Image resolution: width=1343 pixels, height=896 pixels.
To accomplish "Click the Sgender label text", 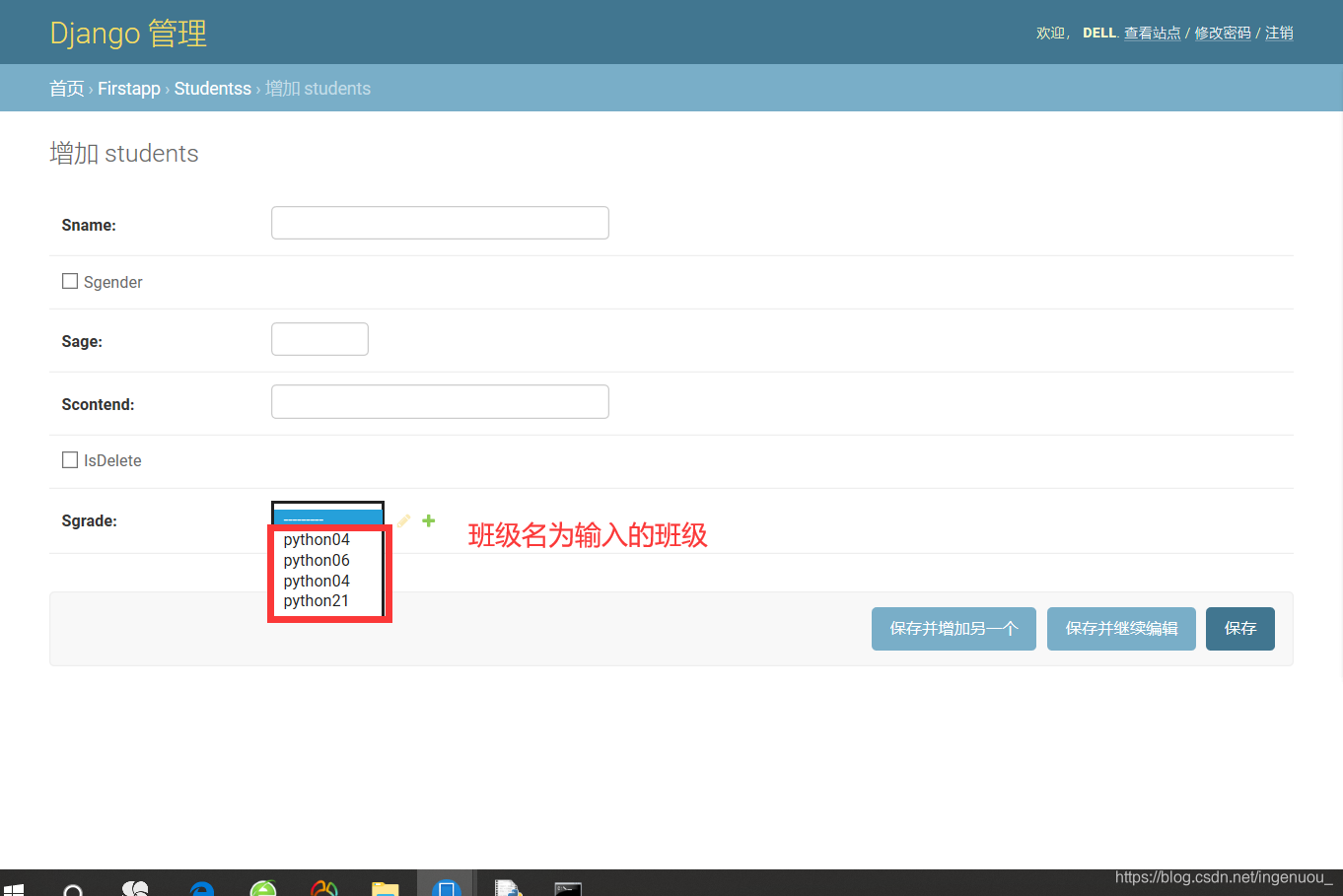I will [x=113, y=282].
